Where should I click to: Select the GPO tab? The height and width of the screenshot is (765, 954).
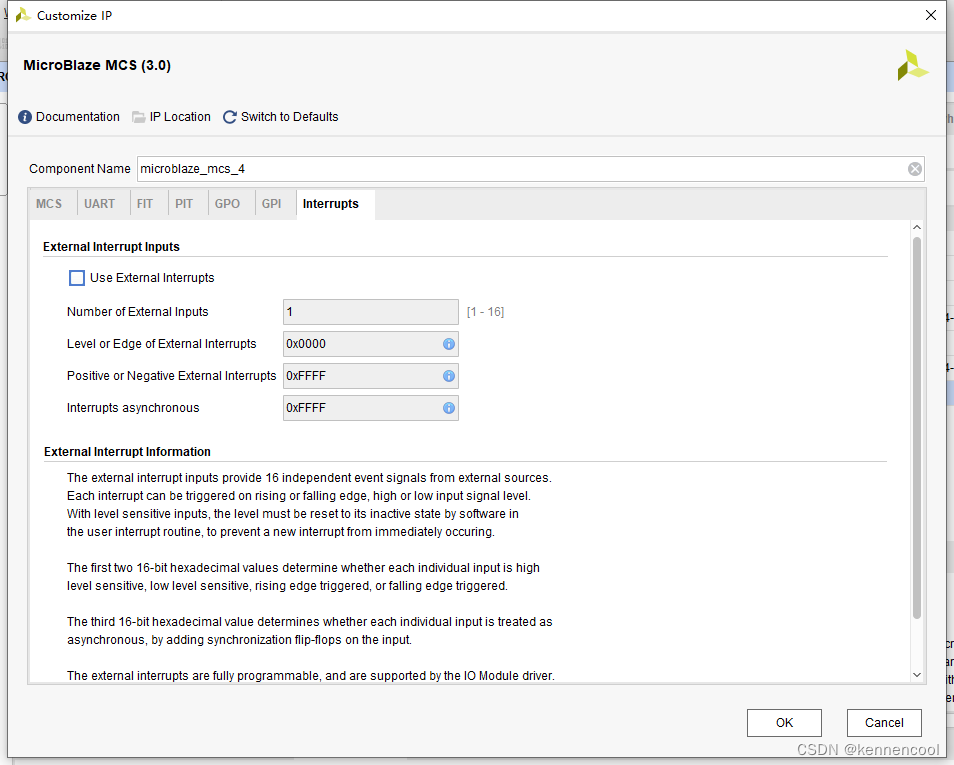click(227, 204)
